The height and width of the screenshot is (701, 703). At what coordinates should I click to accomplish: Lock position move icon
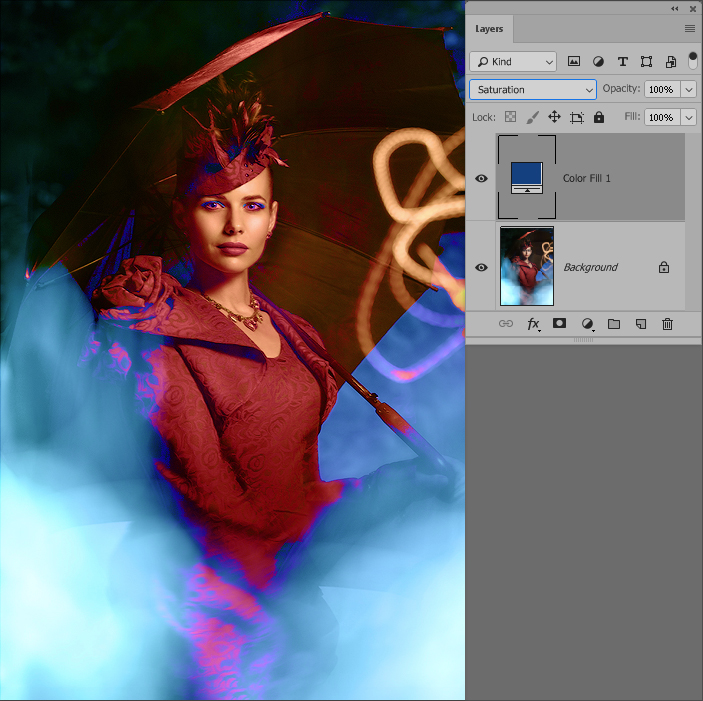(x=555, y=117)
